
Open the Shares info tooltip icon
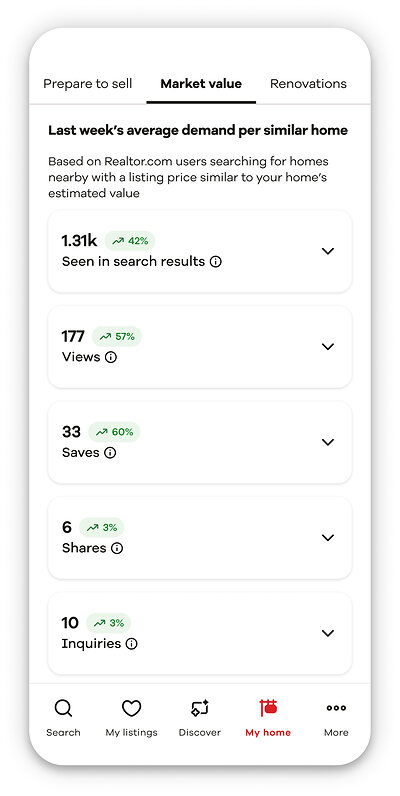click(x=117, y=548)
